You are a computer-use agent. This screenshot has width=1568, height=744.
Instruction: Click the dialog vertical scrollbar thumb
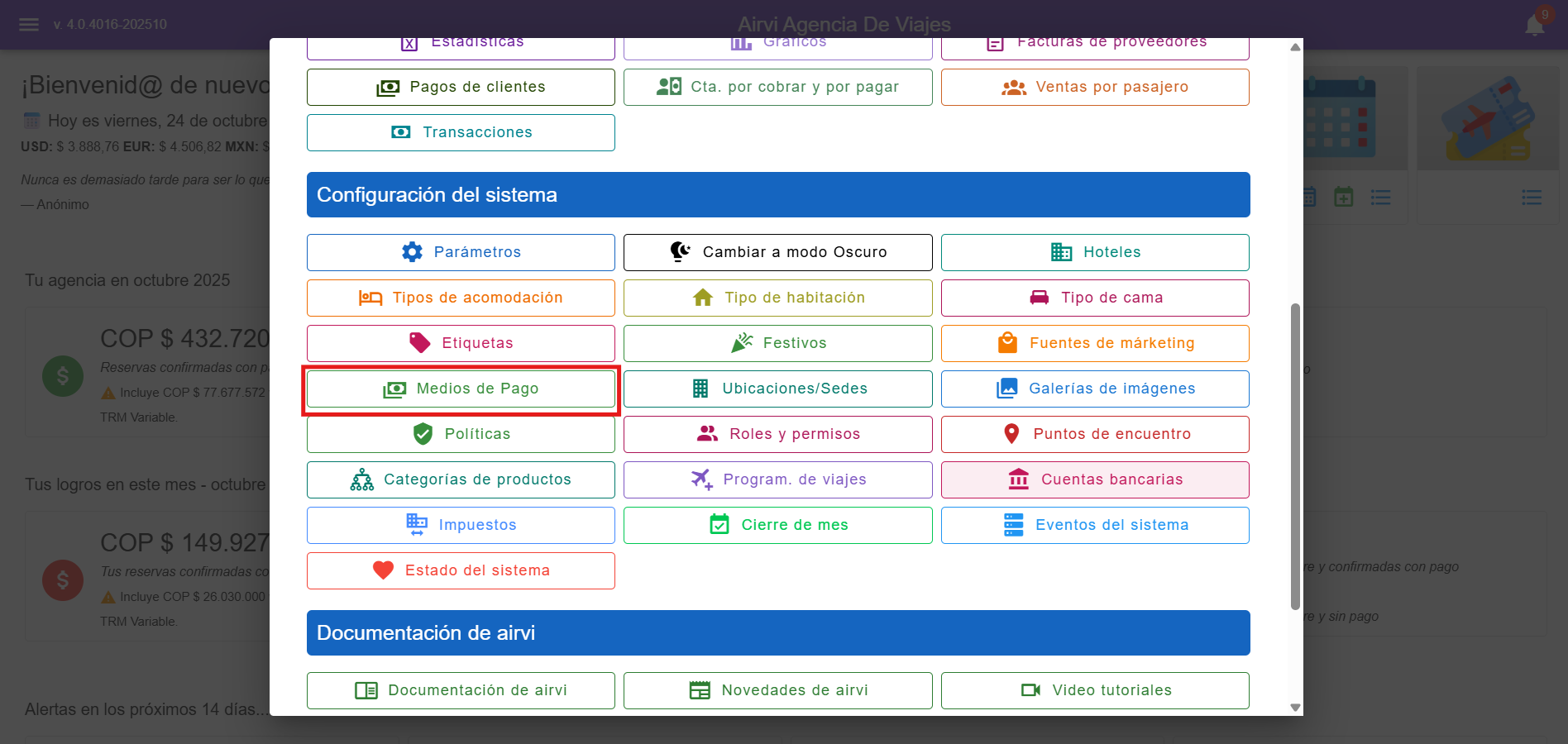coord(1295,455)
